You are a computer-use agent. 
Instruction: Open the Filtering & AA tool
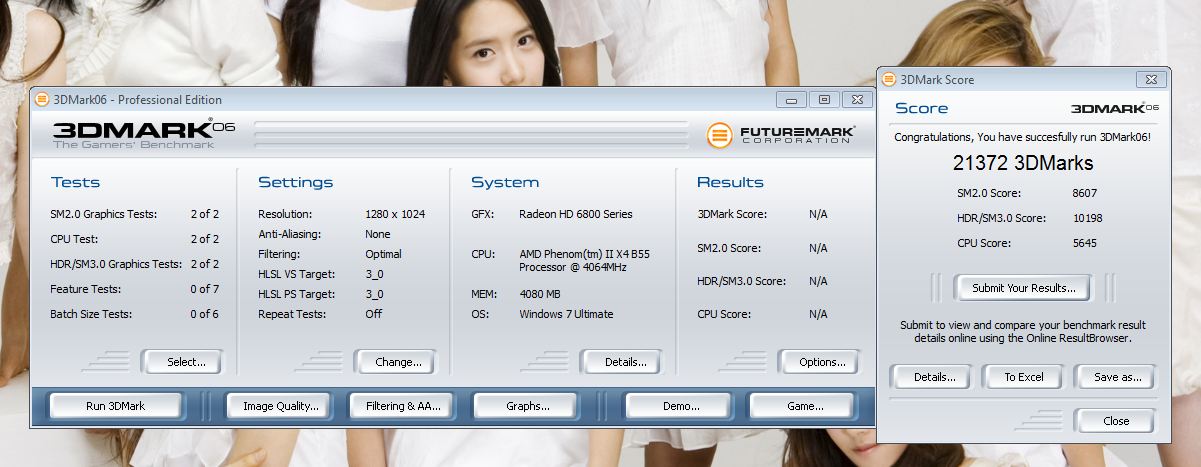point(401,406)
